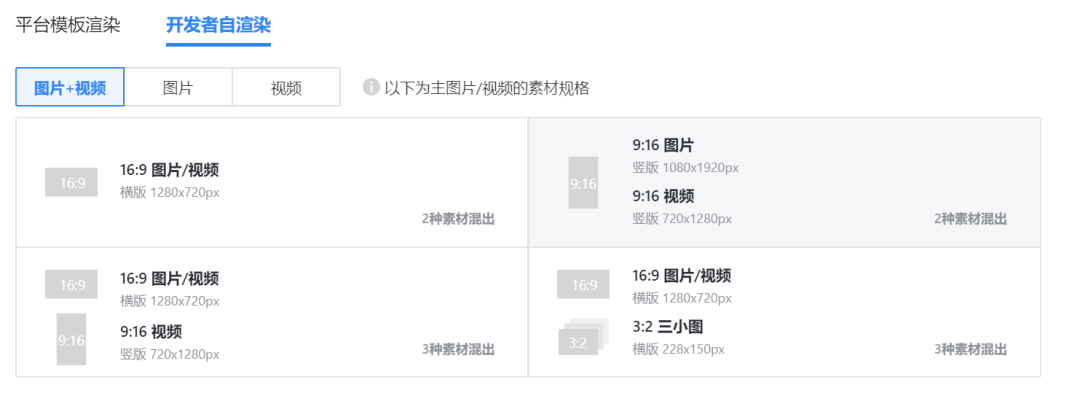1080x393 pixels.
Task: Click 2种素材混出 in the top-left card
Action: point(458,220)
